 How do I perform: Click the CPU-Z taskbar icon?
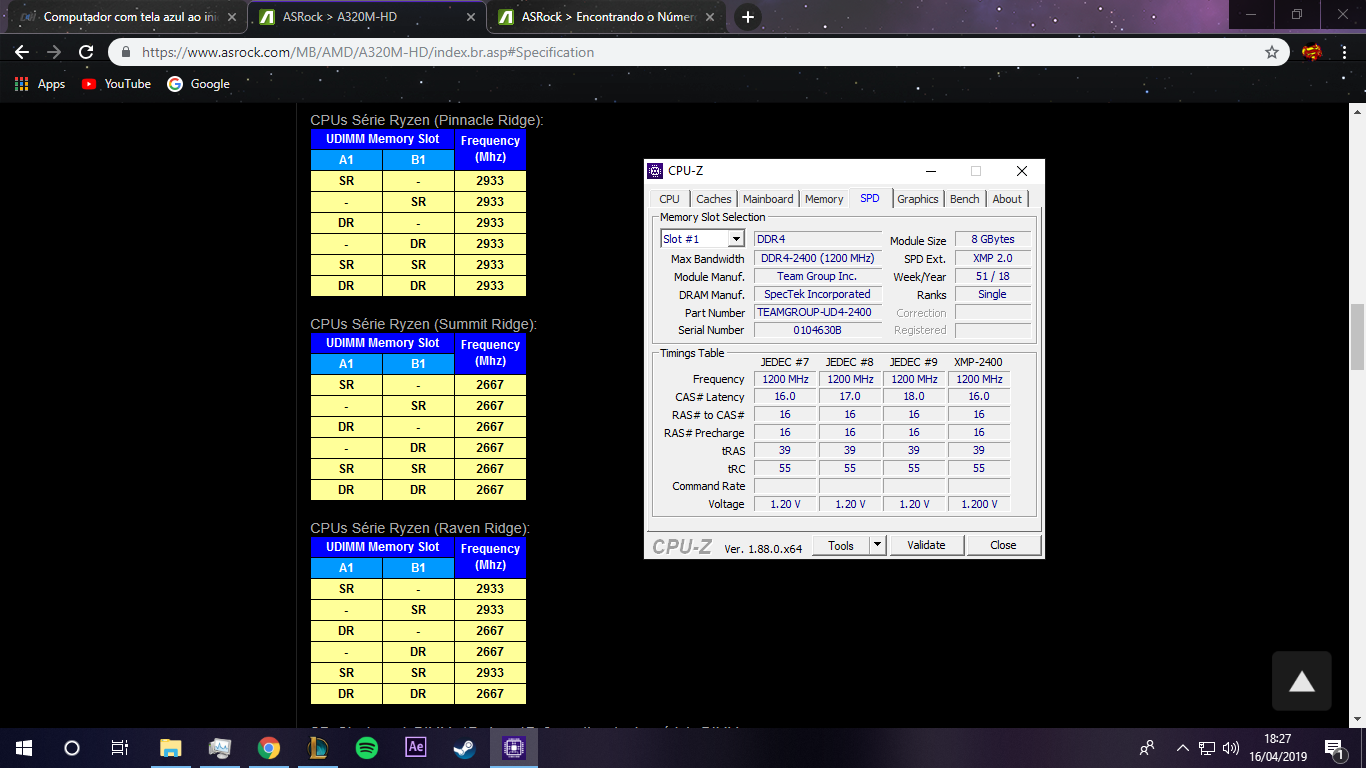(514, 747)
